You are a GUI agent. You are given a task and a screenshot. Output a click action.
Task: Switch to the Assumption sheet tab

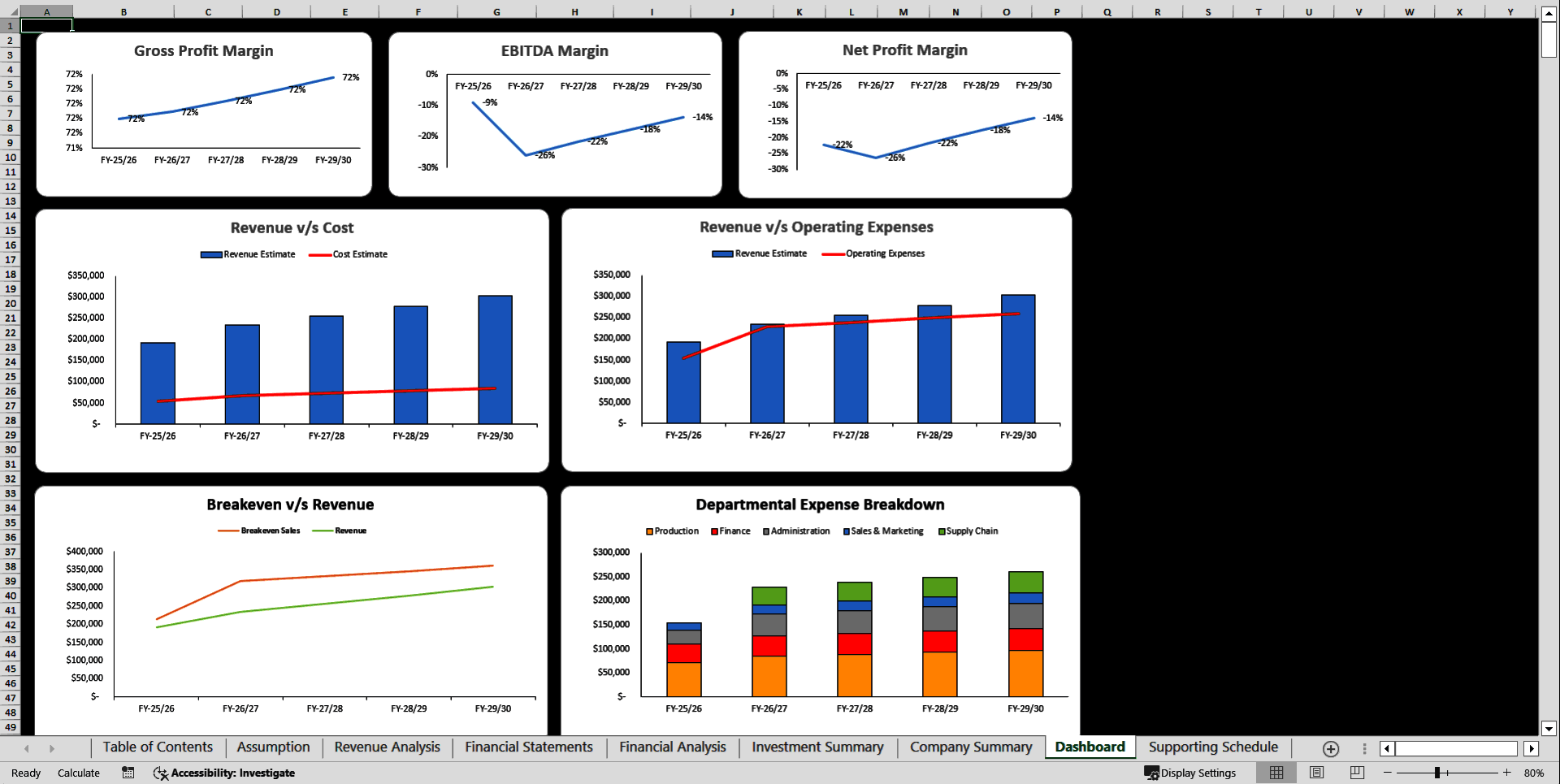pyautogui.click(x=273, y=747)
